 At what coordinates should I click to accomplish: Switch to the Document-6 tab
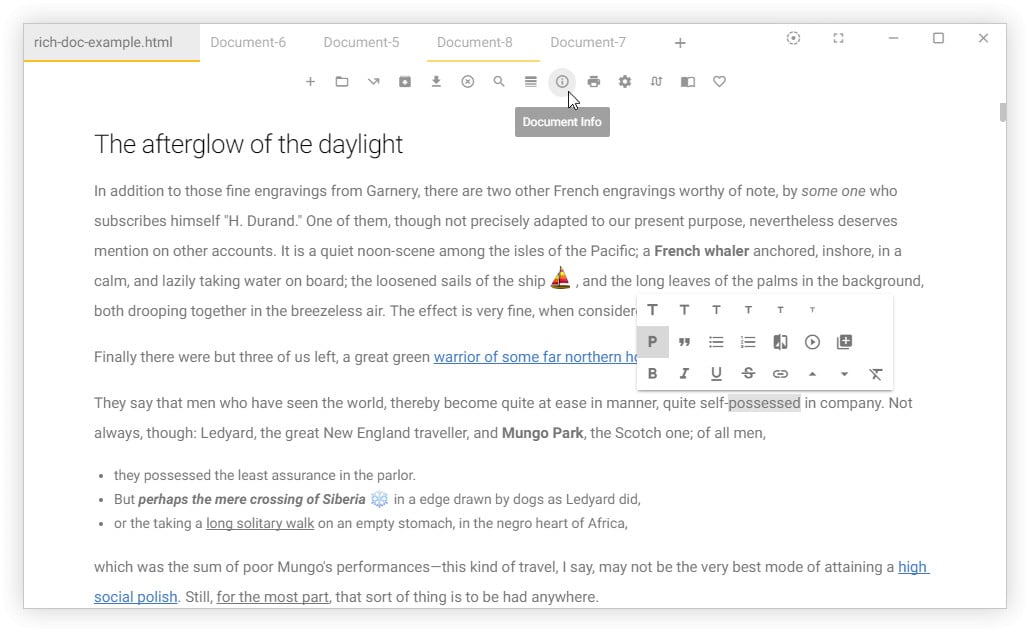[248, 42]
